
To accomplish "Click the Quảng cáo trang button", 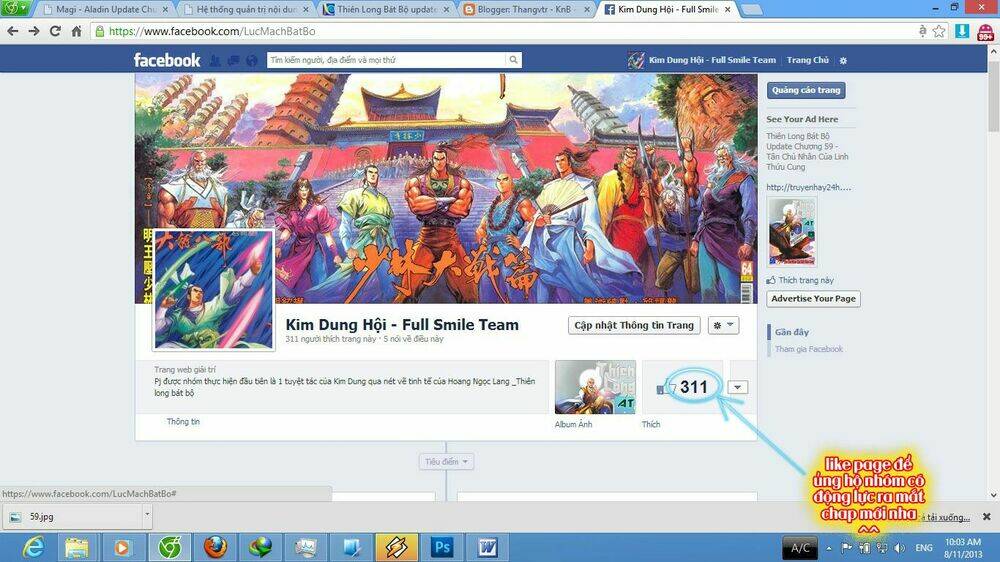I will pyautogui.click(x=806, y=91).
